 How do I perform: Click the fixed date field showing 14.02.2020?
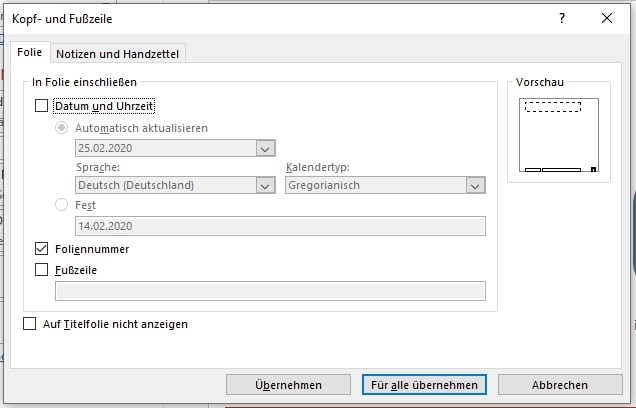pyautogui.click(x=280, y=226)
